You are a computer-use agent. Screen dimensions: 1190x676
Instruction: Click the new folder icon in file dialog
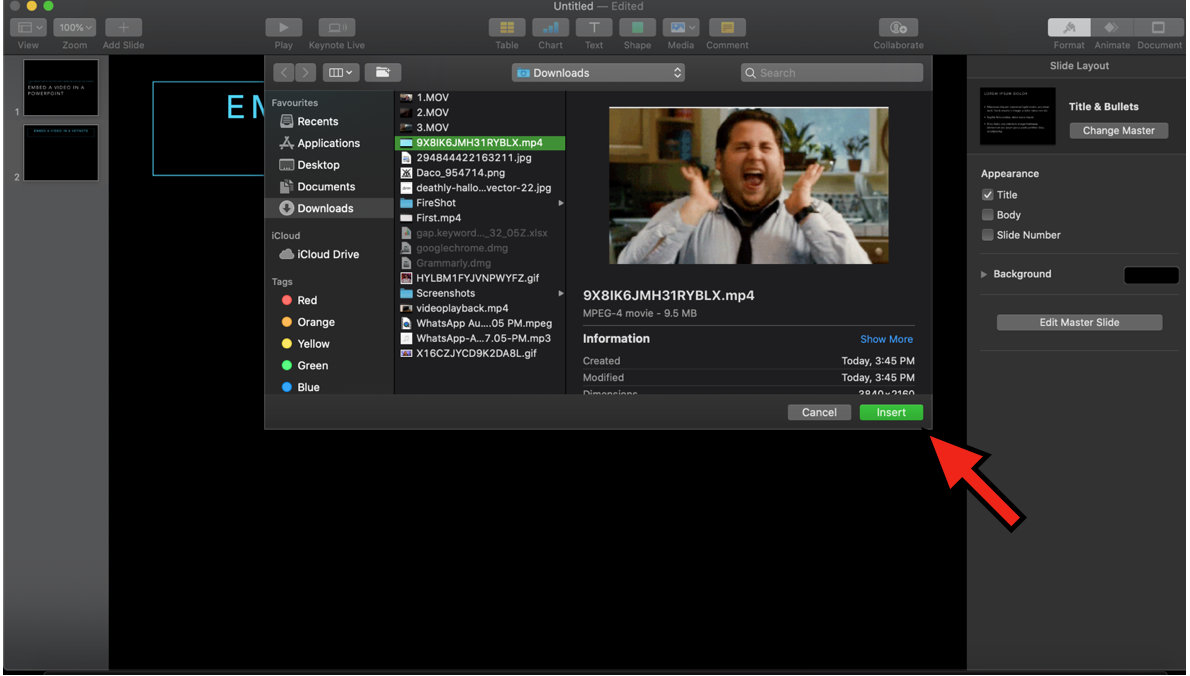(x=382, y=72)
